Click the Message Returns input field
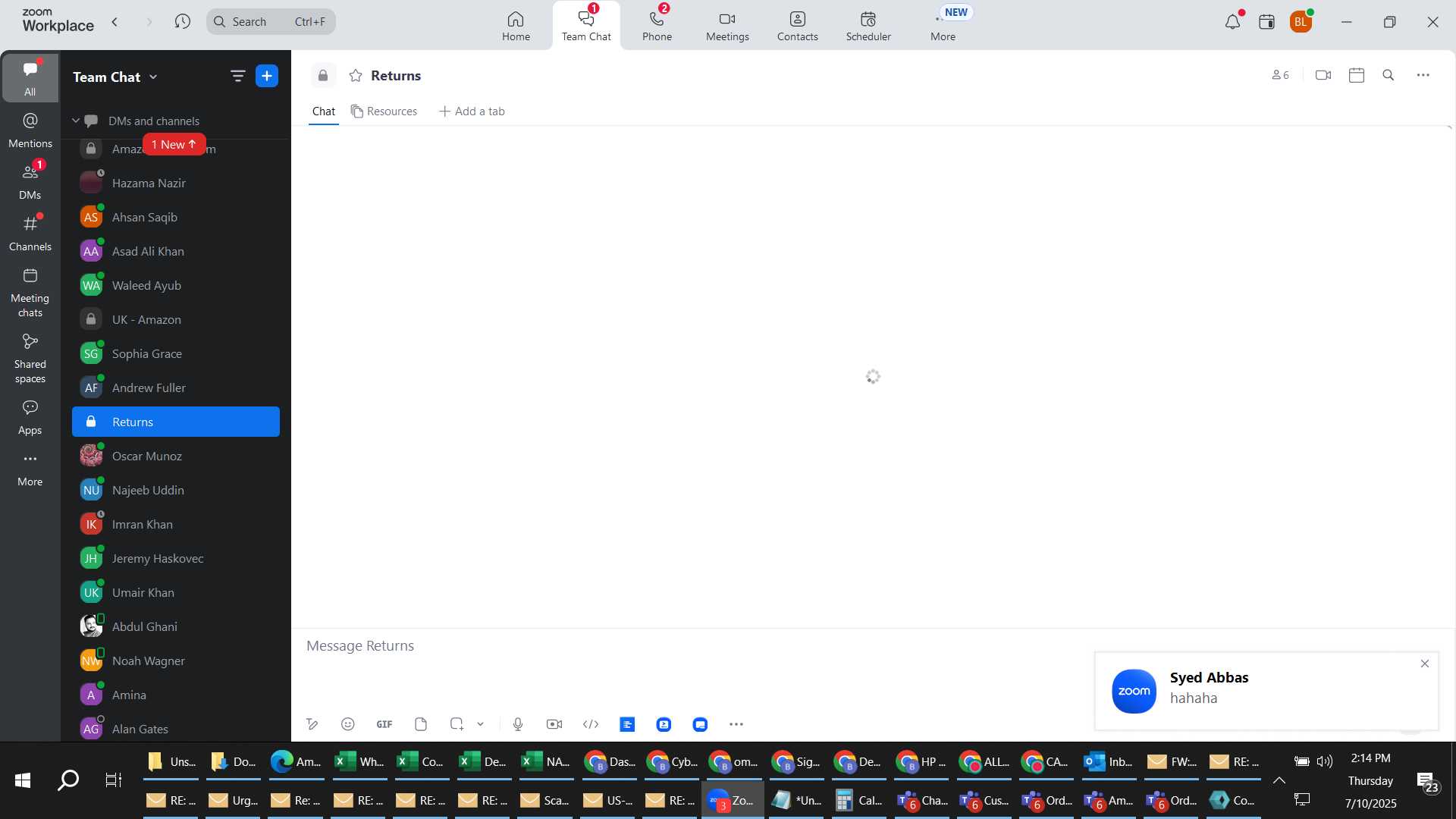Screen dimensions: 1456x819 (x=694, y=646)
